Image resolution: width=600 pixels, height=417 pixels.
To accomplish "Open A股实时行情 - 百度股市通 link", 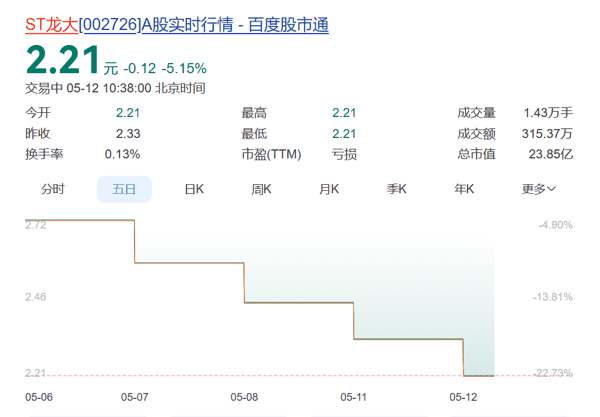I will click(235, 25).
